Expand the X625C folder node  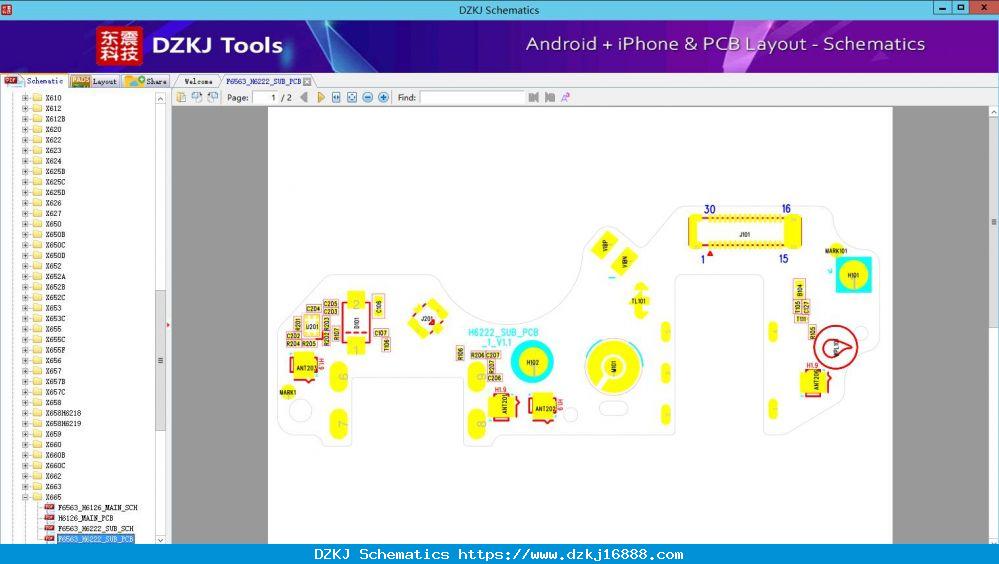click(25, 182)
